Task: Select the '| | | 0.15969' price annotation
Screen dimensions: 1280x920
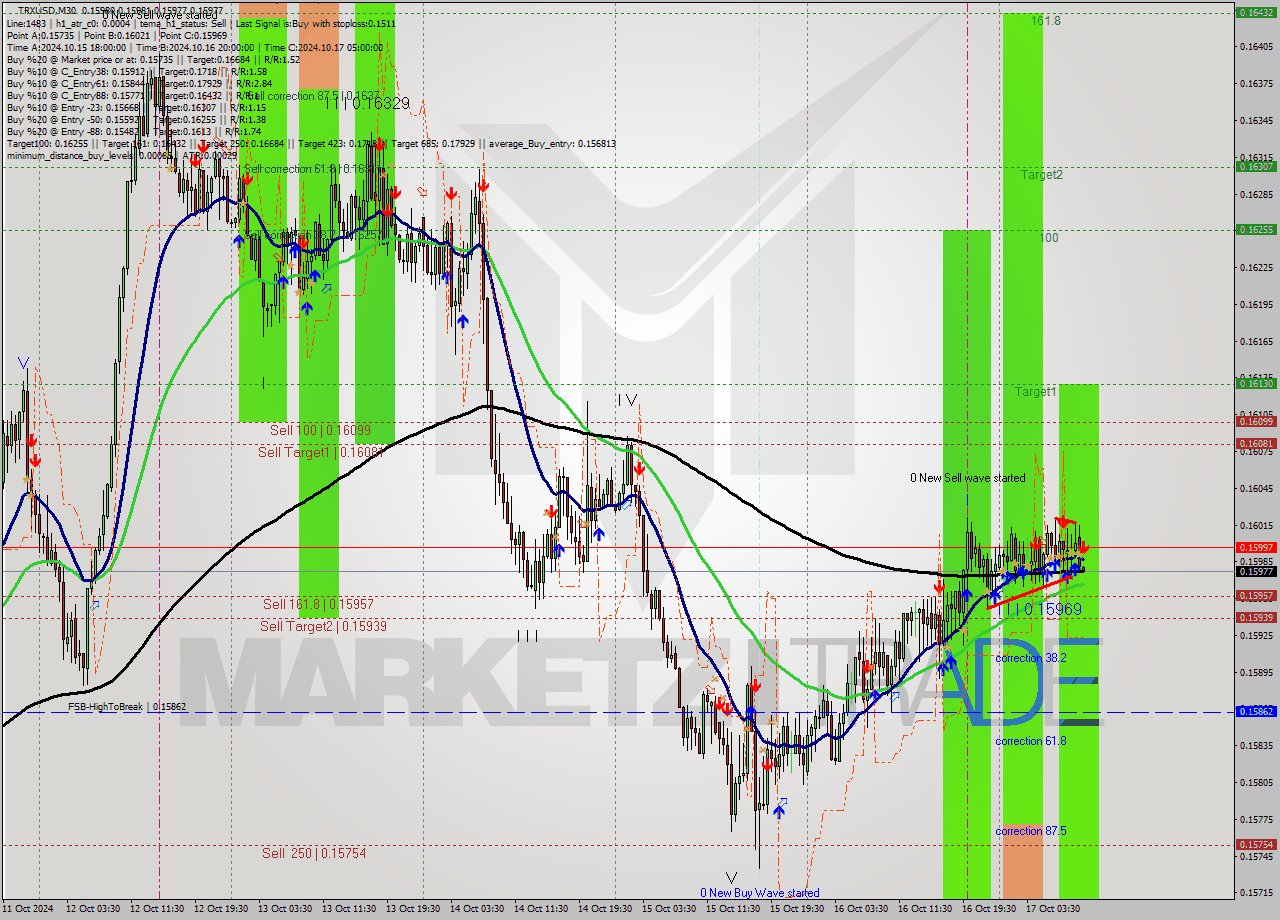Action: pos(1043,609)
